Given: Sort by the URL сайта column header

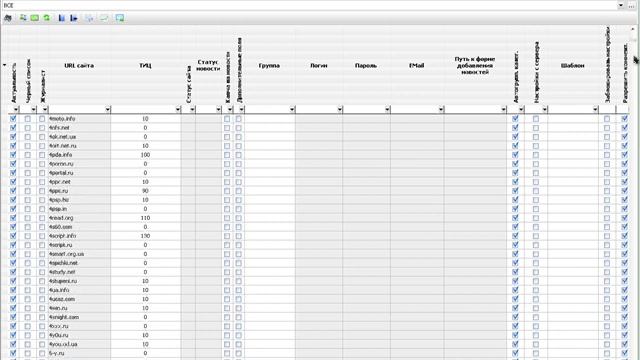Looking at the screenshot, I should pyautogui.click(x=79, y=65).
